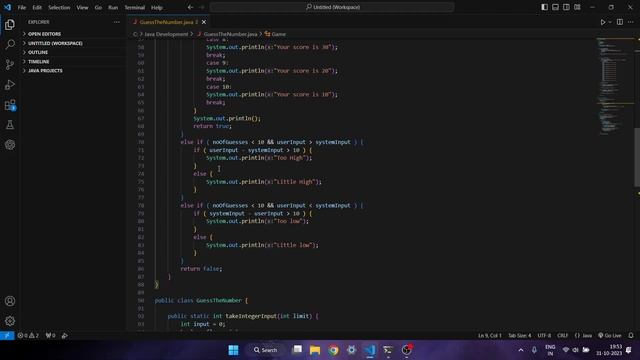Go back with navigation arrow
This screenshot has height=360, width=640.
point(191,7)
